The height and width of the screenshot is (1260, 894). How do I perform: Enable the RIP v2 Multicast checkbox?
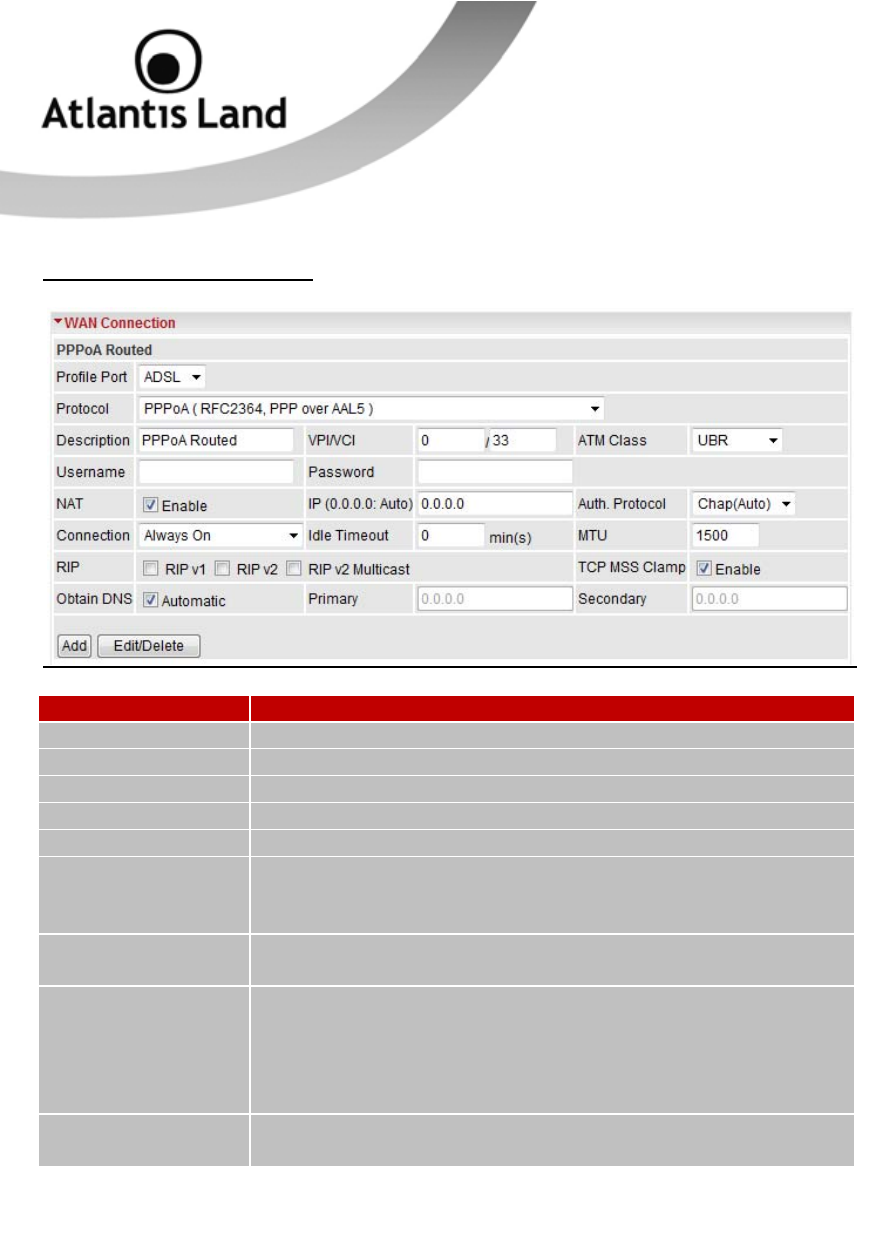(x=293, y=568)
